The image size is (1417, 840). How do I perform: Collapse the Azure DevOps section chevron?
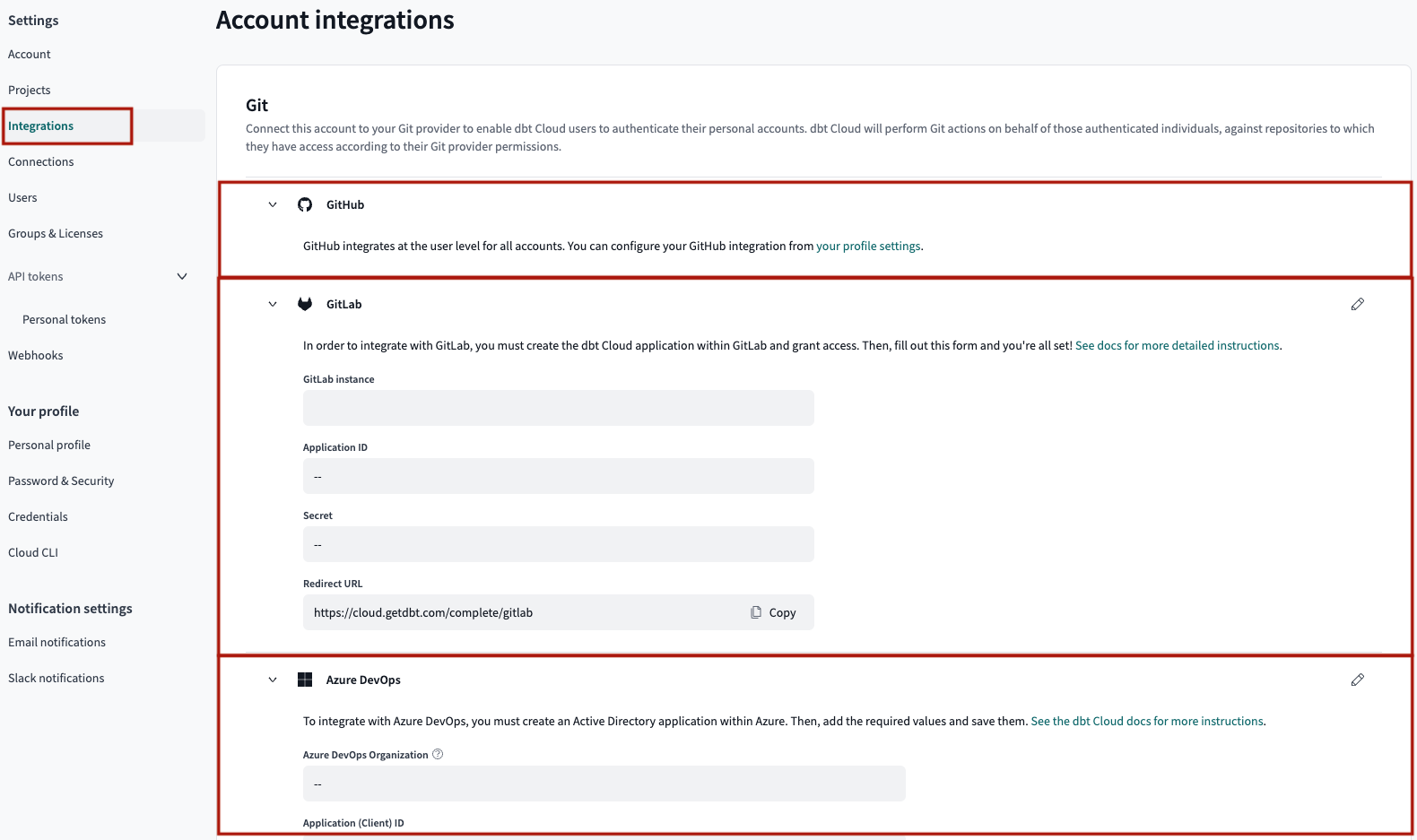click(x=273, y=680)
